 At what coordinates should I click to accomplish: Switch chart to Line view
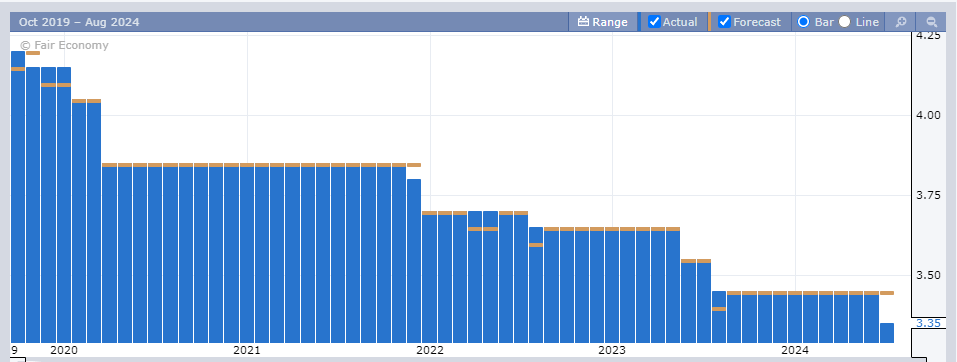pyautogui.click(x=844, y=22)
